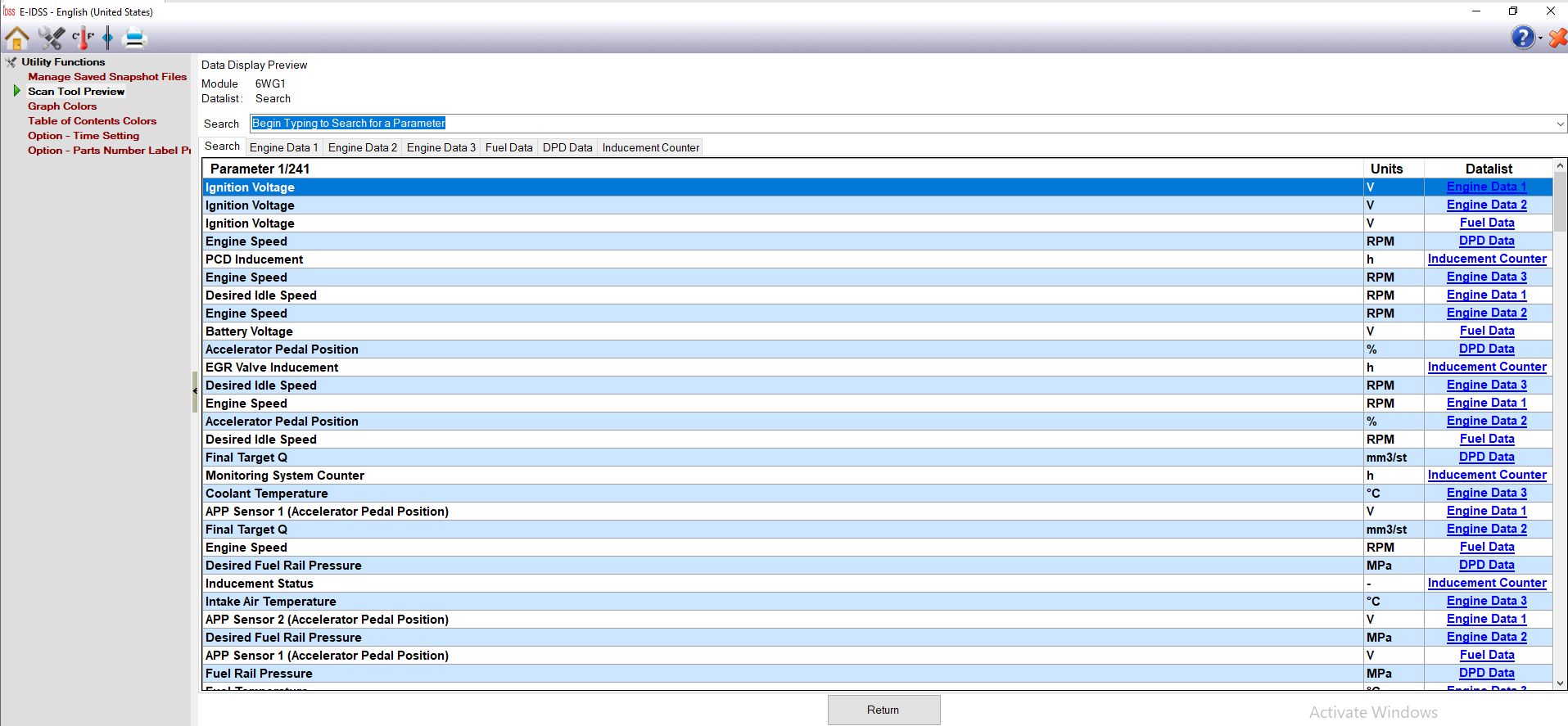Switch to the Inducement Counter tab
The image size is (1568, 726).
click(651, 148)
